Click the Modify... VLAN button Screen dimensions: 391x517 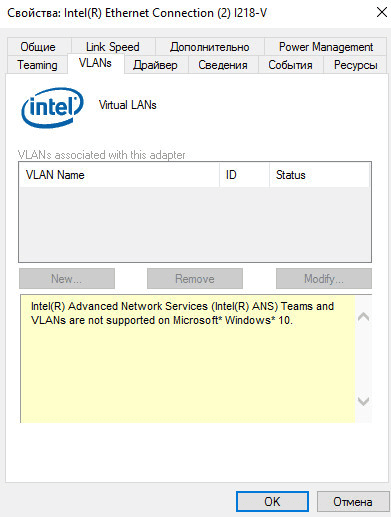click(x=324, y=279)
